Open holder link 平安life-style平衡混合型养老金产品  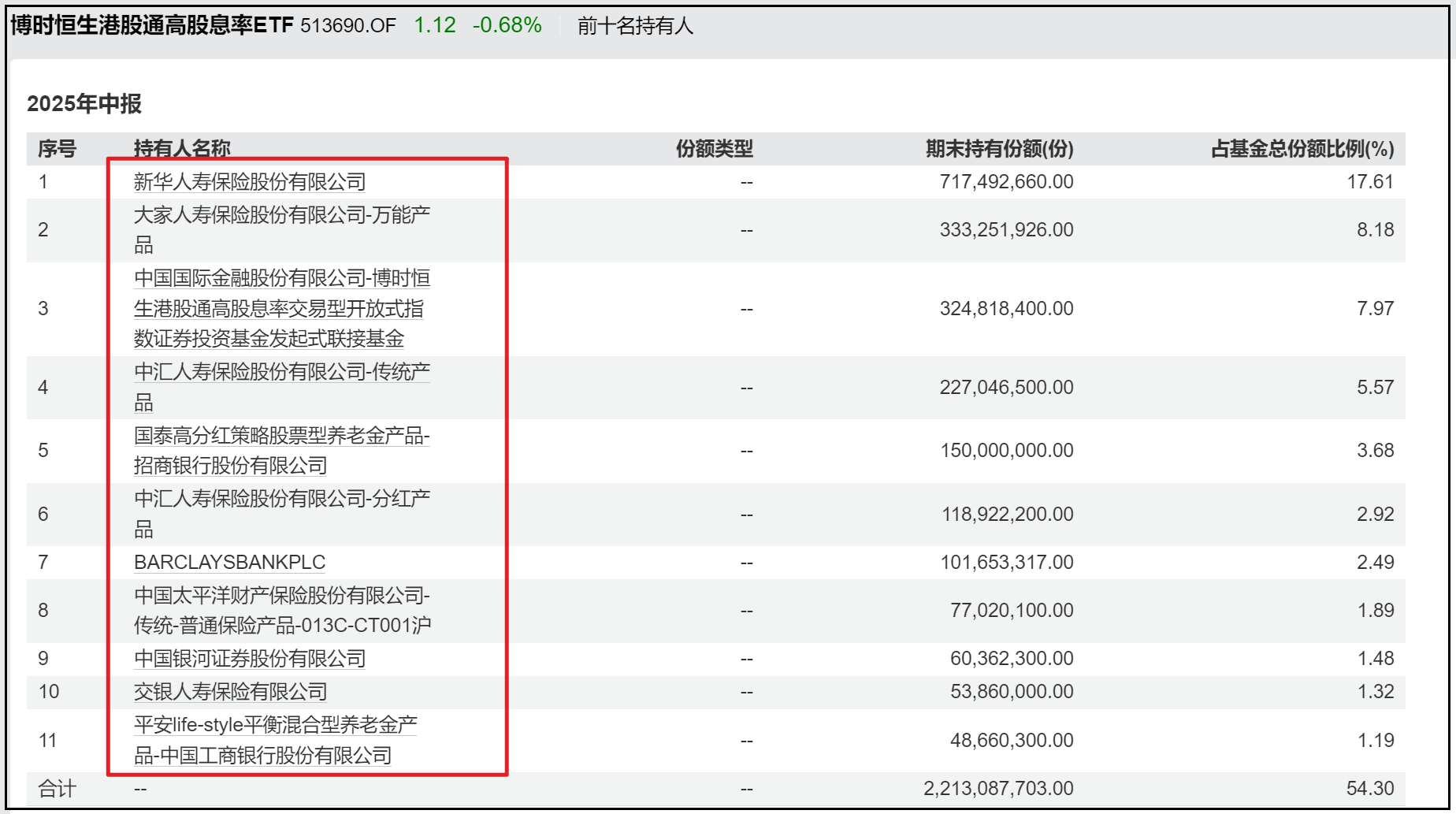[276, 740]
